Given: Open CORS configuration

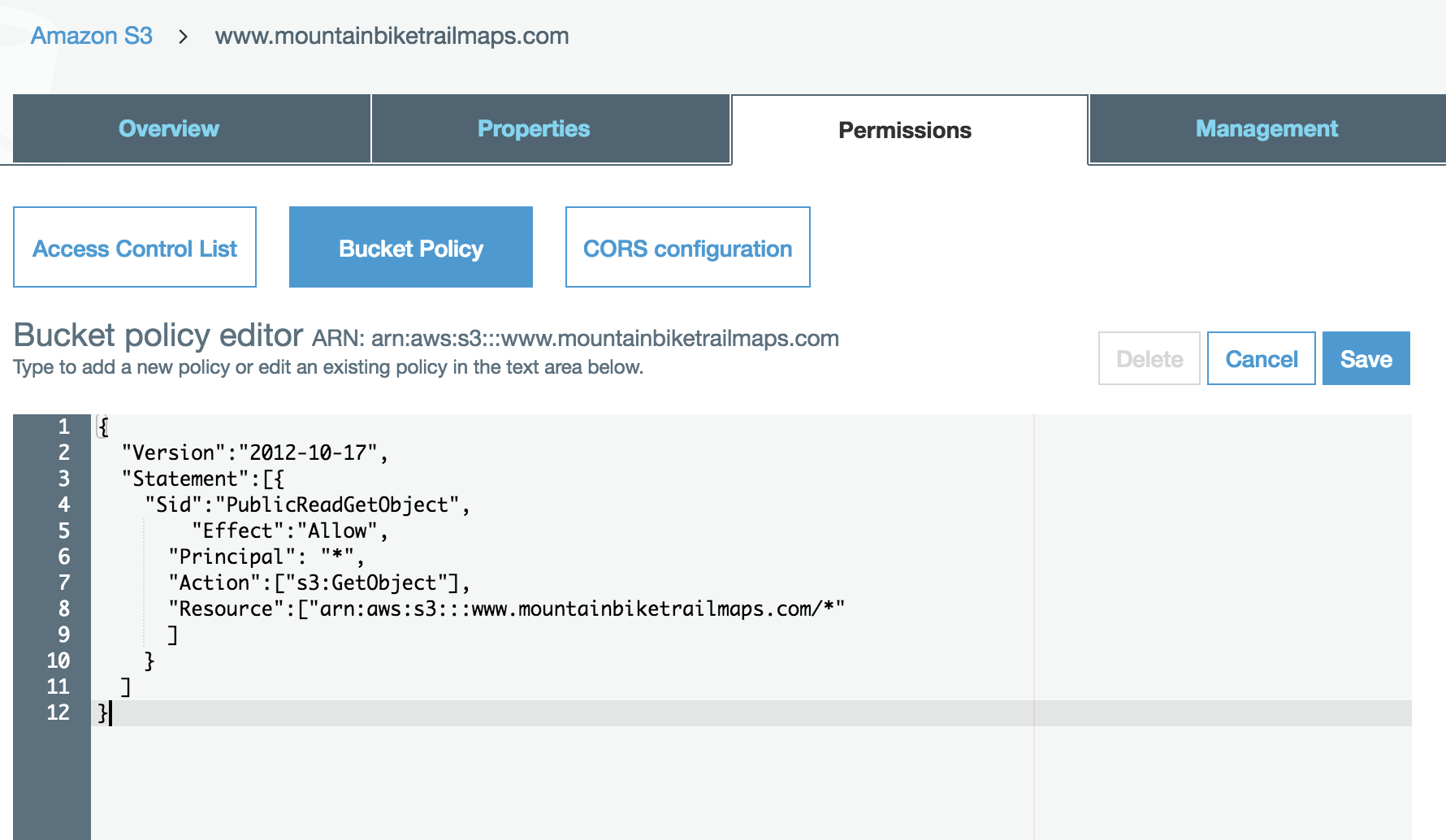Looking at the screenshot, I should click(x=687, y=247).
